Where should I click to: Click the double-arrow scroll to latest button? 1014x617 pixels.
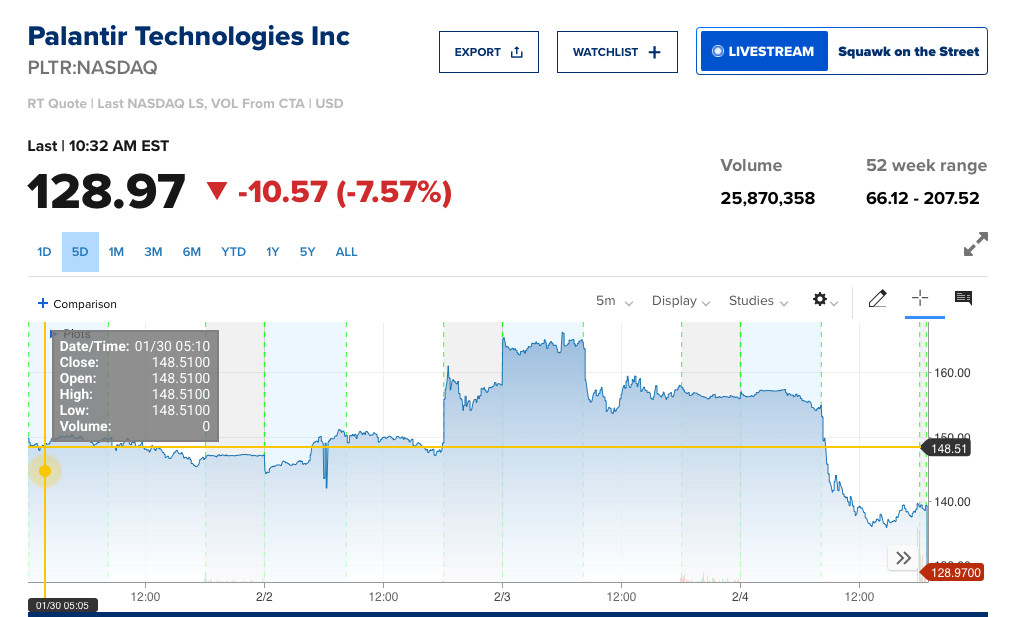[x=903, y=558]
